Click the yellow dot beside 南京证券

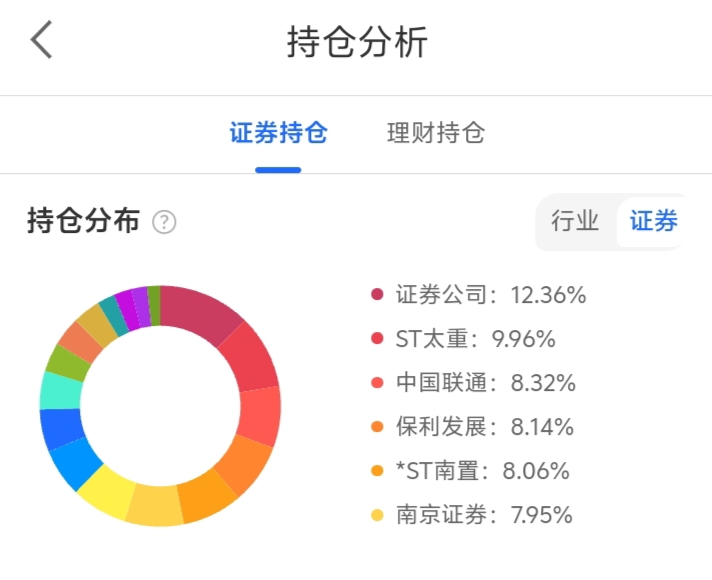click(377, 515)
